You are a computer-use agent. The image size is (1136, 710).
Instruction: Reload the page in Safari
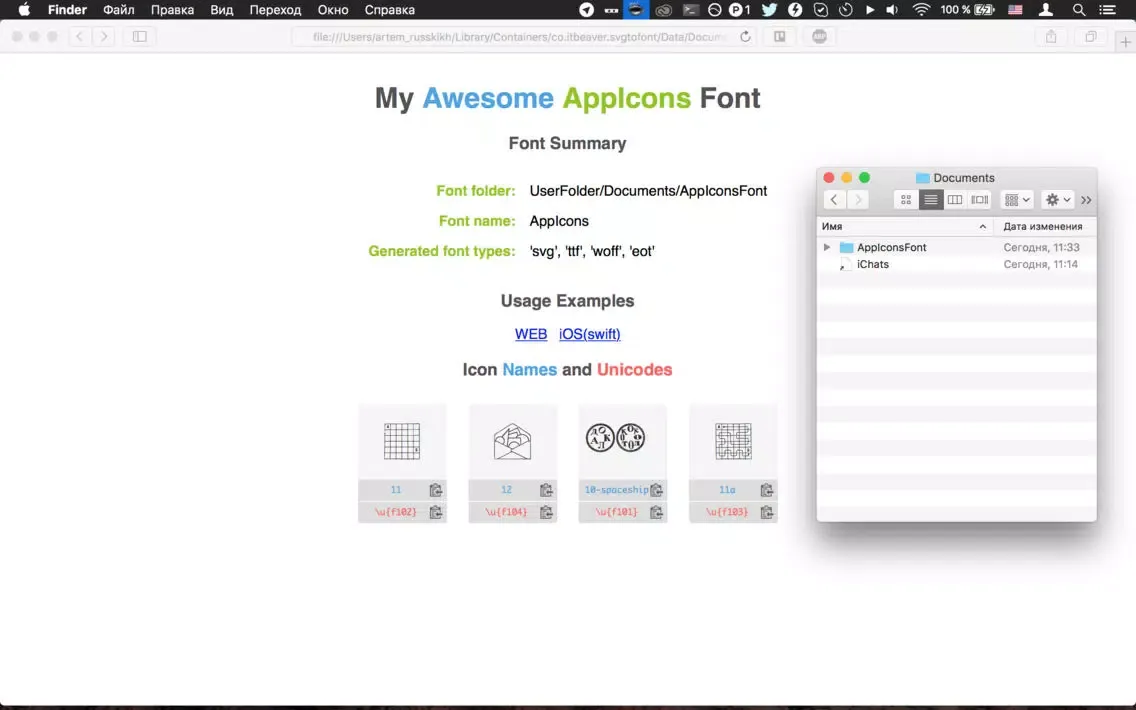[x=746, y=36]
